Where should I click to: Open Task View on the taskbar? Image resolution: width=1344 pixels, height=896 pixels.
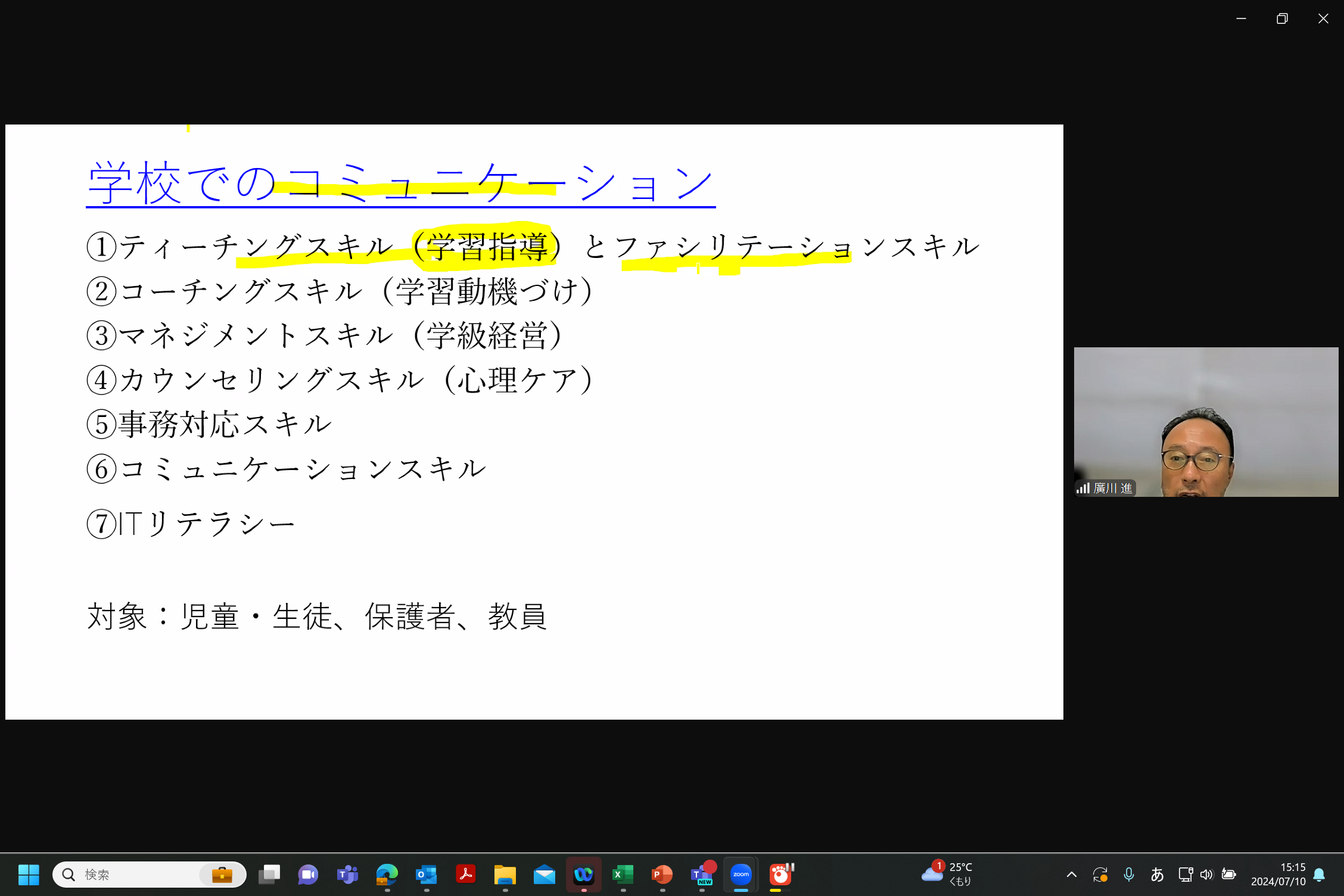point(269,875)
